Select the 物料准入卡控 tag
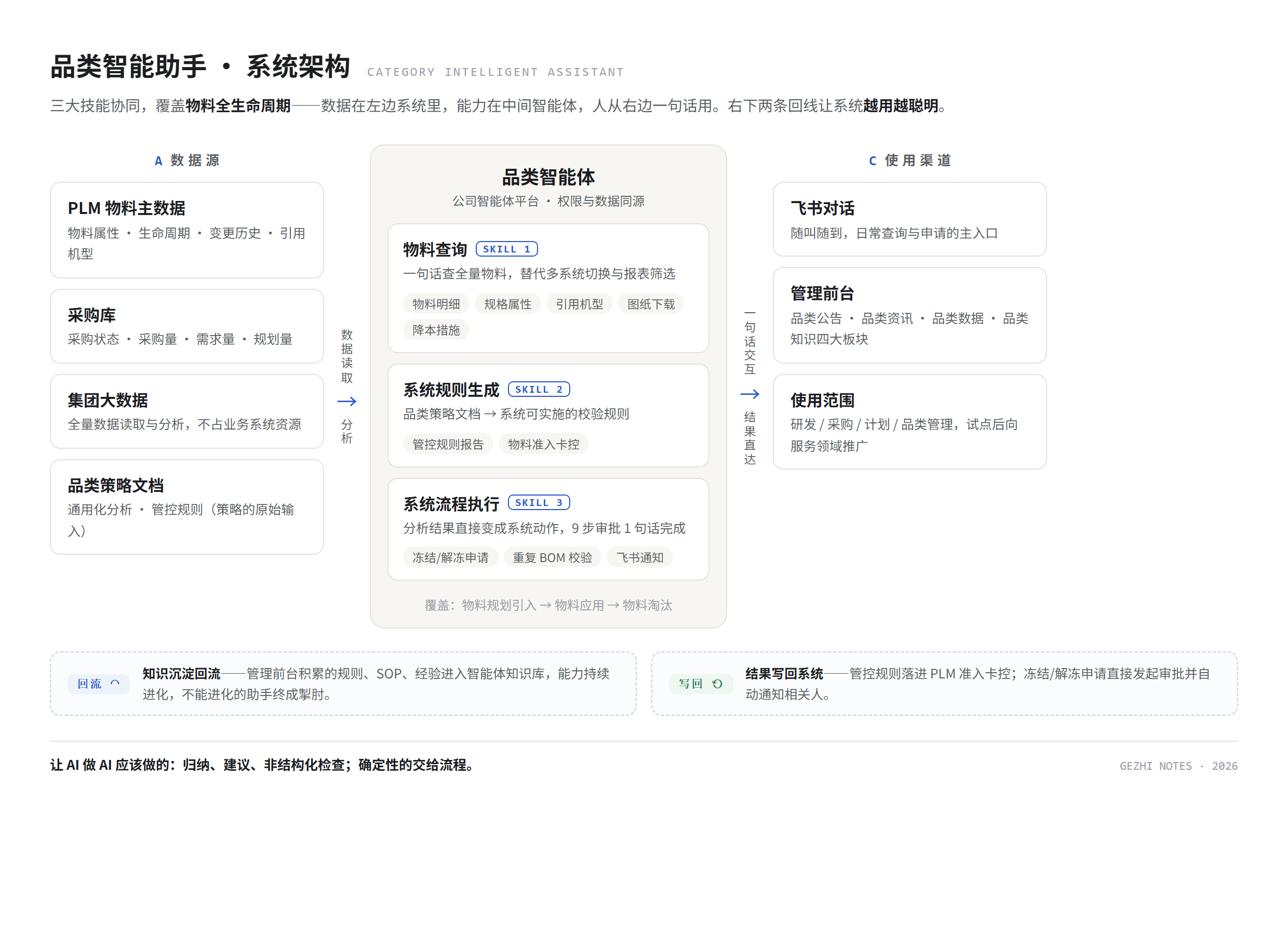 pos(543,444)
